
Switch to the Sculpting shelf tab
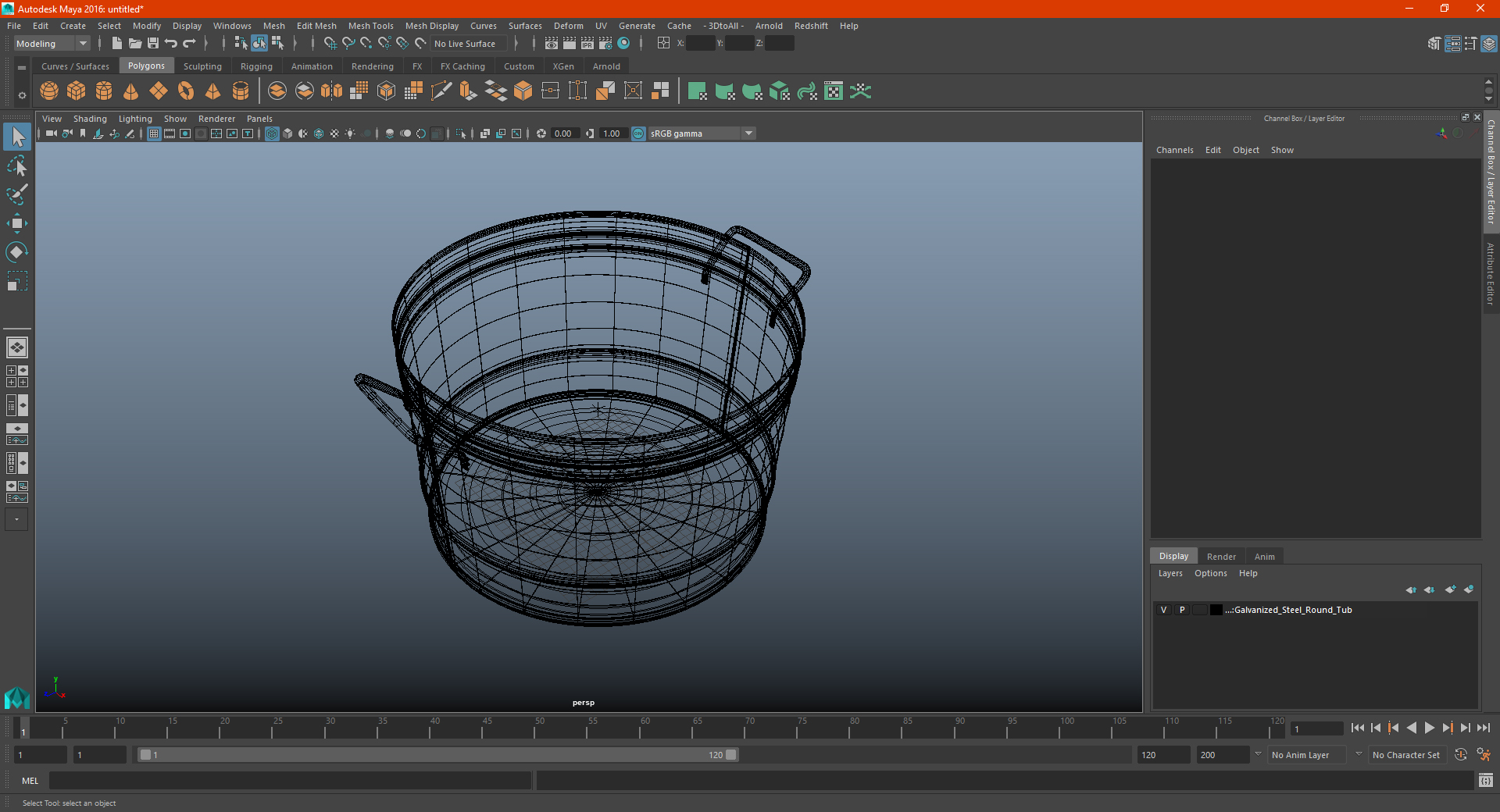pos(202,66)
